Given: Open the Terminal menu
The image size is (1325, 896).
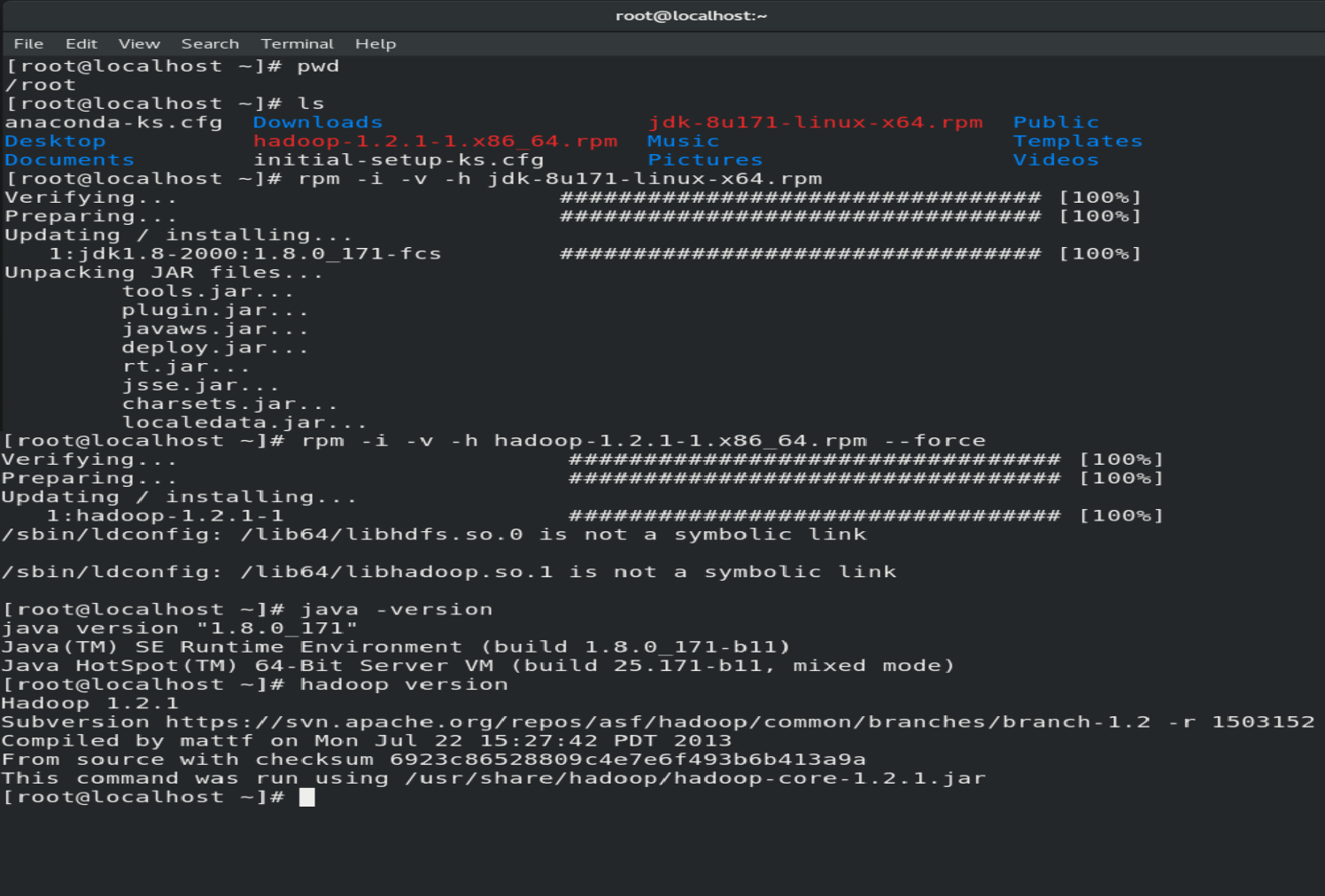Looking at the screenshot, I should [x=297, y=43].
